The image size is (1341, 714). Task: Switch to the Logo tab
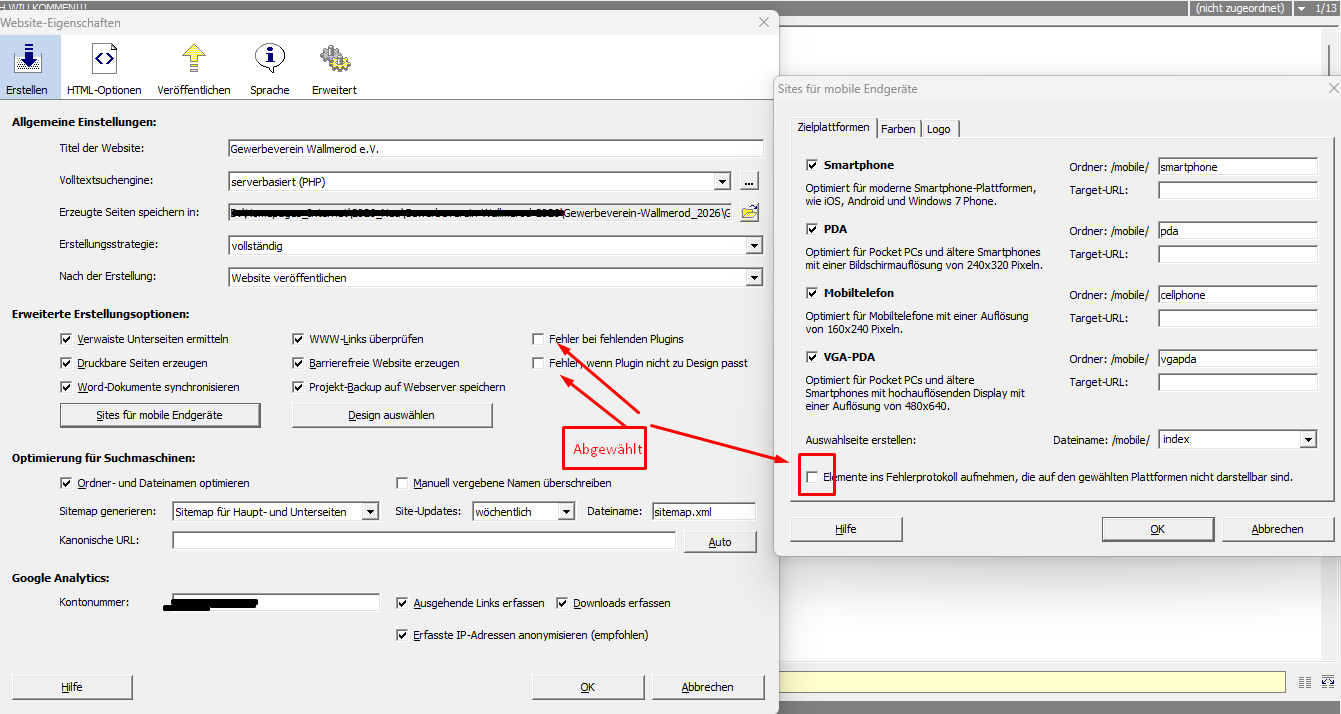[x=938, y=129]
